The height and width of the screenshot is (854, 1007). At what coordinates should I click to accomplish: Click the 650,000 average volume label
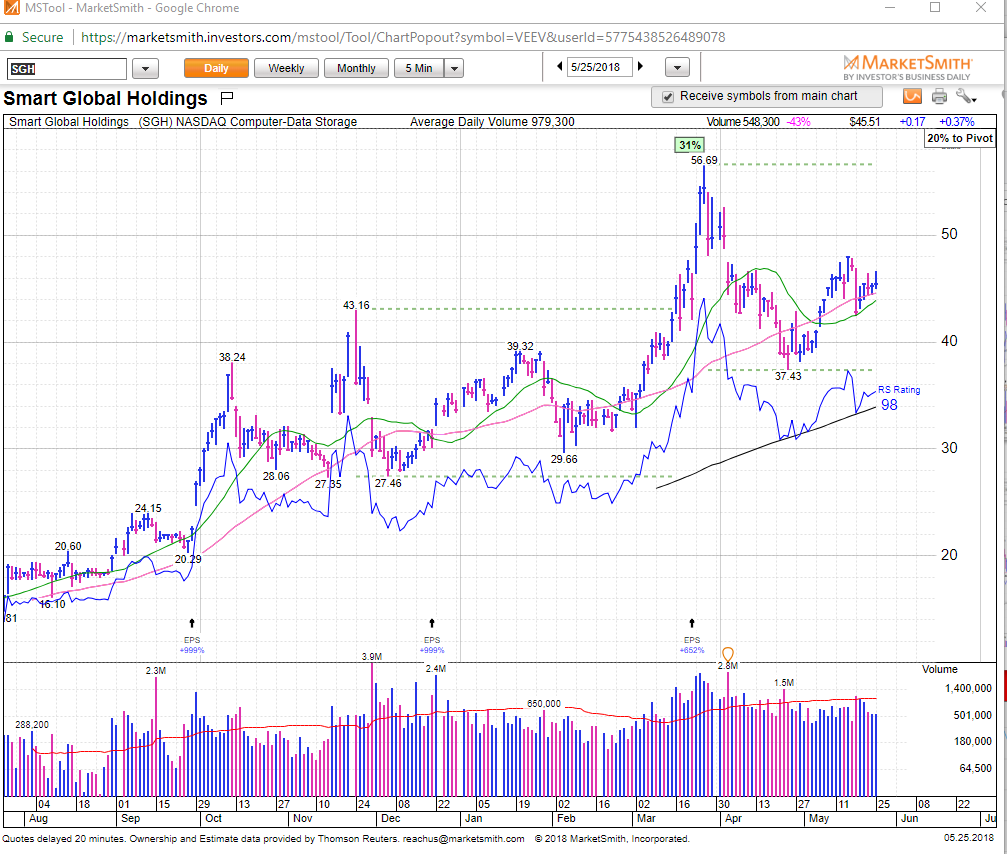(543, 704)
